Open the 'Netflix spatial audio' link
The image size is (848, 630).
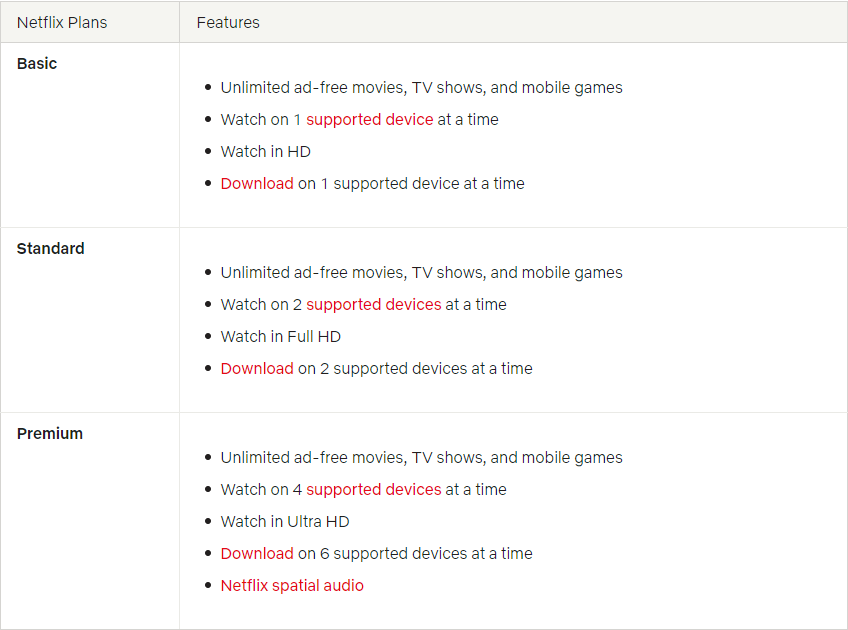coord(292,585)
